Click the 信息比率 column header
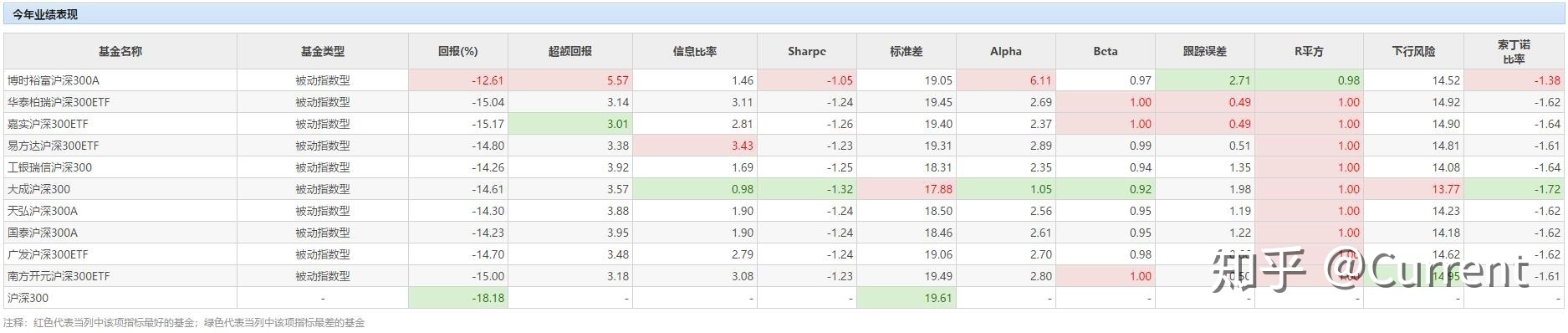Image resolution: width=1568 pixels, height=333 pixels. (695, 51)
